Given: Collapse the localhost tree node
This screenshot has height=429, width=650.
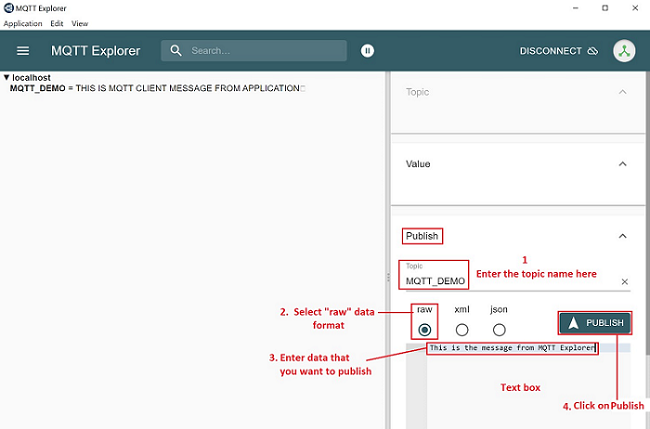Looking at the screenshot, I should pyautogui.click(x=6, y=77).
